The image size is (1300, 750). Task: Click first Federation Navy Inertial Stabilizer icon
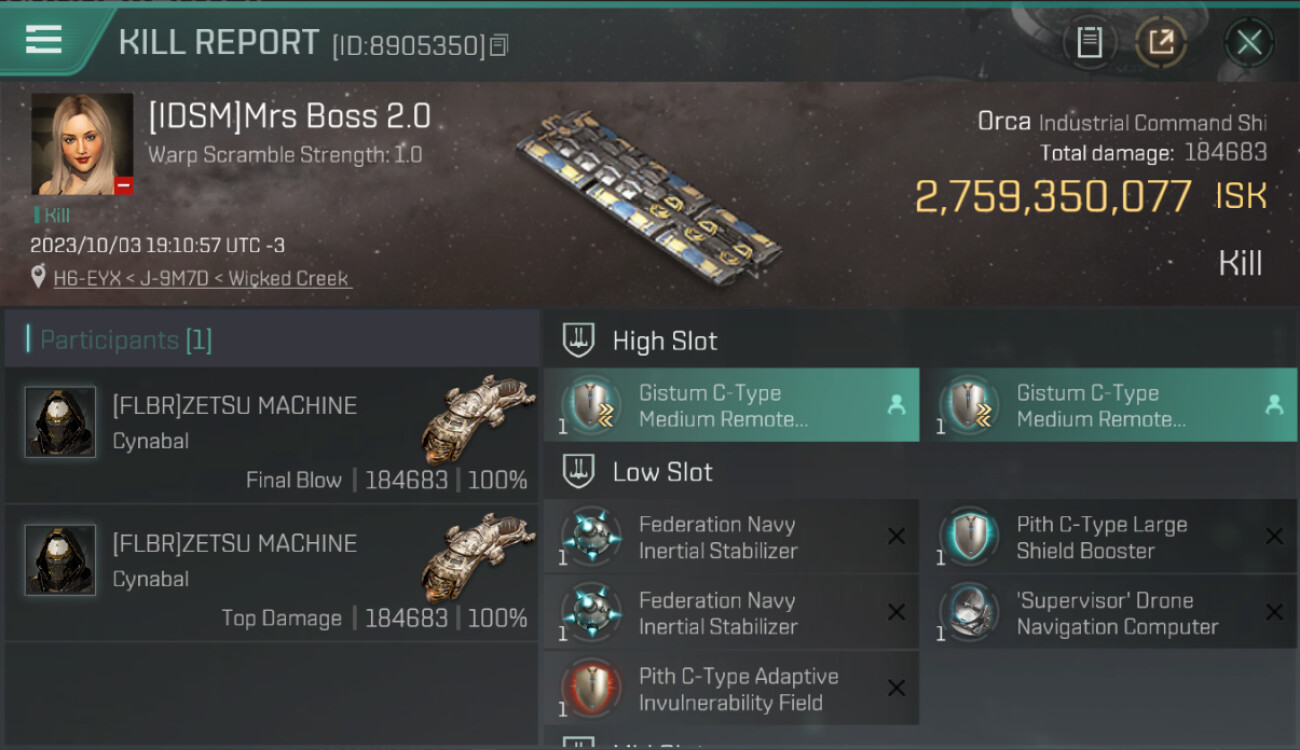(x=590, y=536)
